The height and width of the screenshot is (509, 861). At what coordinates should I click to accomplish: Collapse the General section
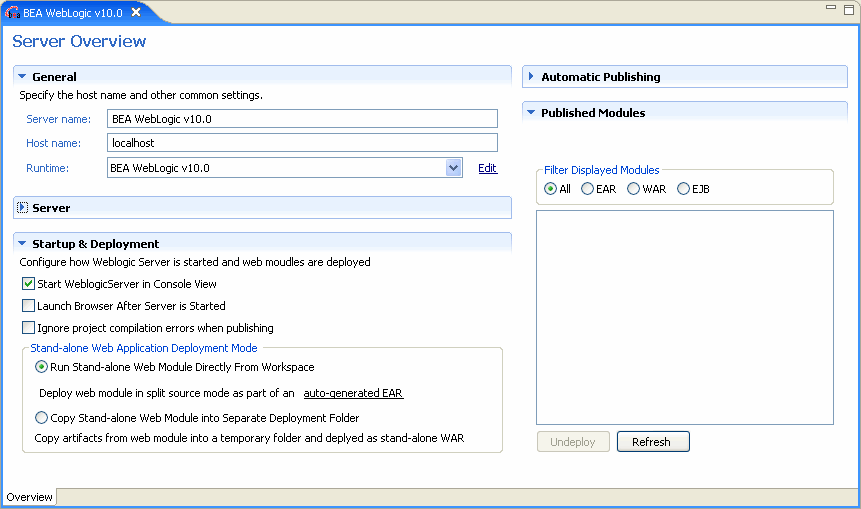[22, 77]
